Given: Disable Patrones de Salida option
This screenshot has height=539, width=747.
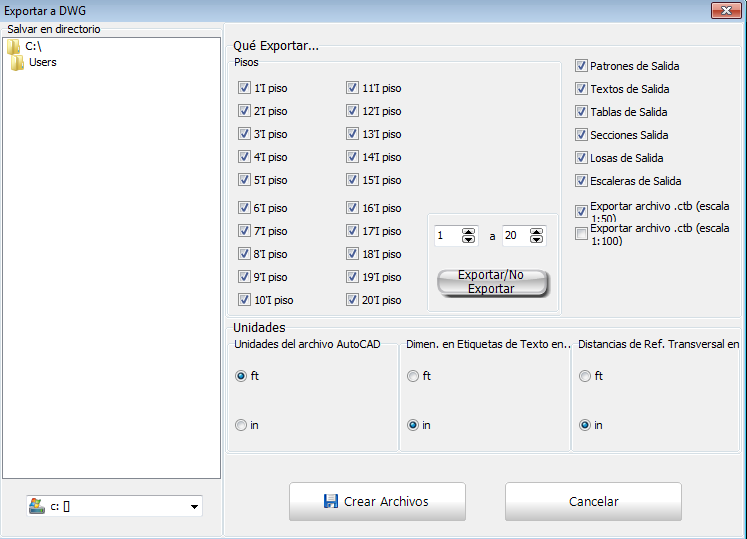Looking at the screenshot, I should point(581,66).
